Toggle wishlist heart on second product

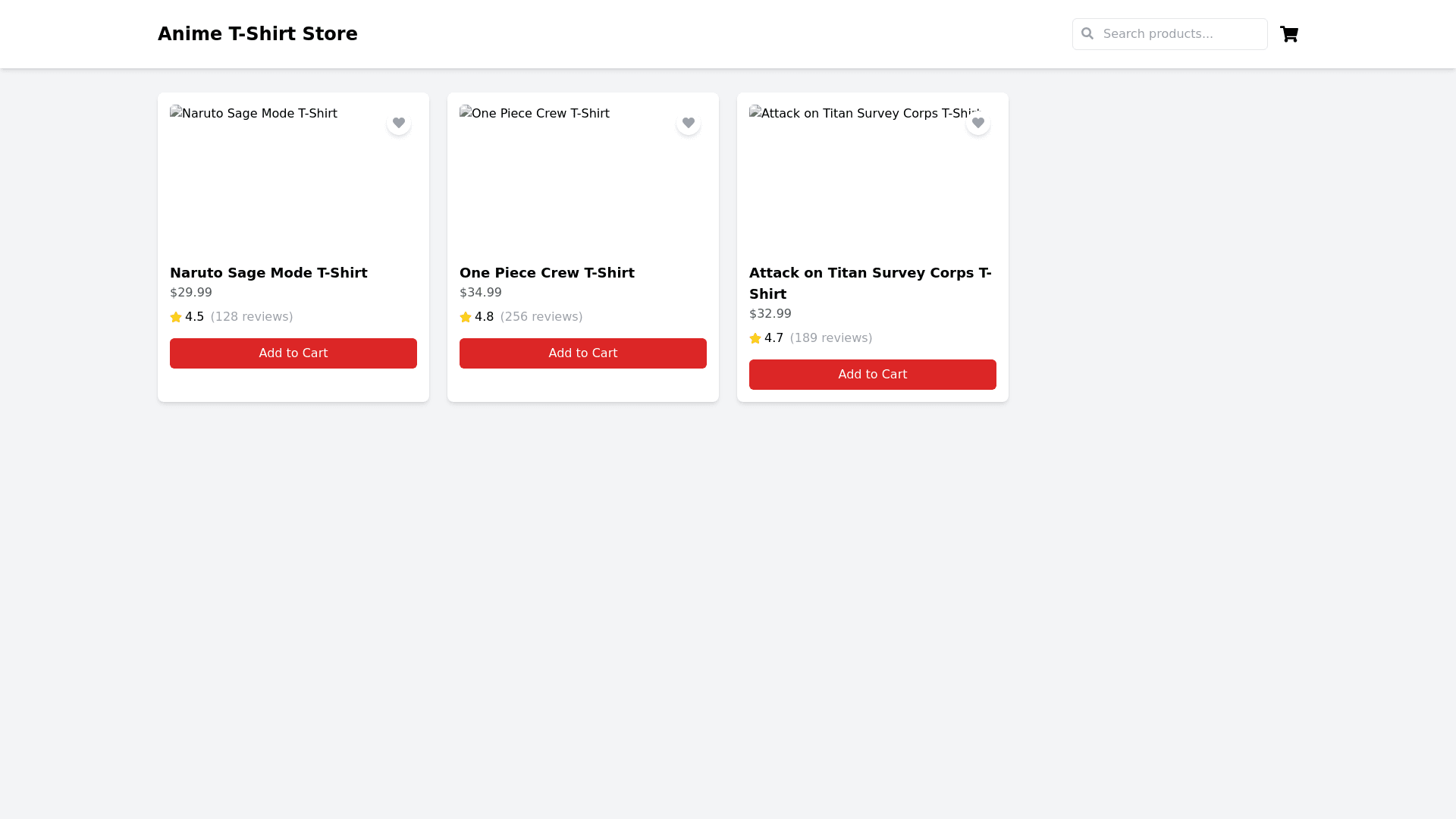[689, 122]
